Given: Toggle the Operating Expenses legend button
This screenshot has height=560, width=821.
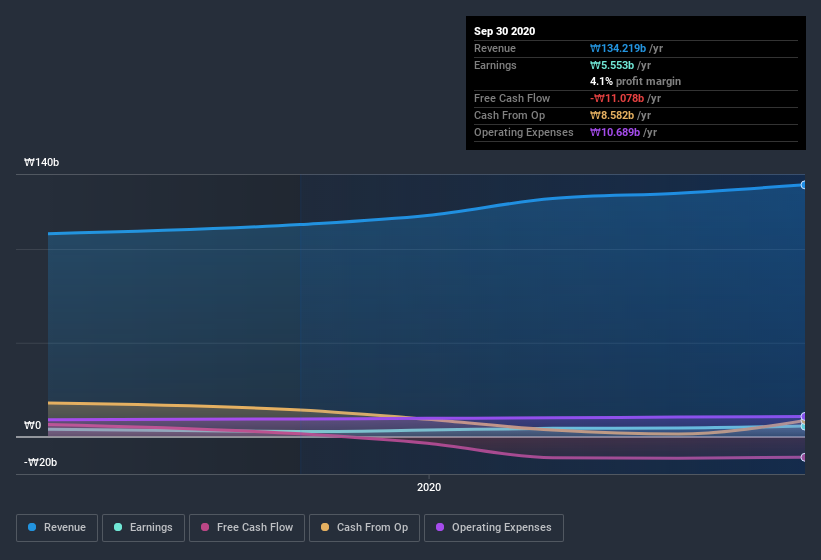Looking at the screenshot, I should tap(494, 528).
